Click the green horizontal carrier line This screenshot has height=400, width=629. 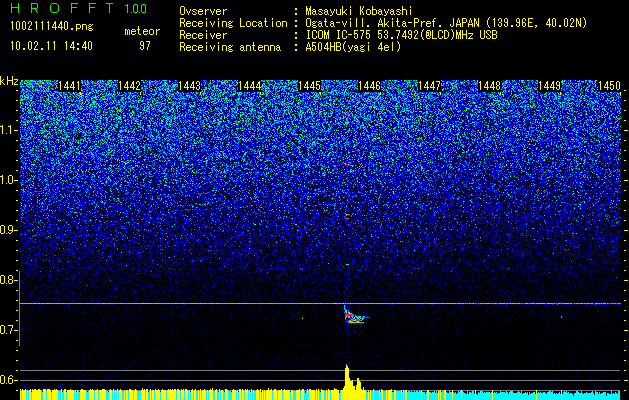coord(321,304)
